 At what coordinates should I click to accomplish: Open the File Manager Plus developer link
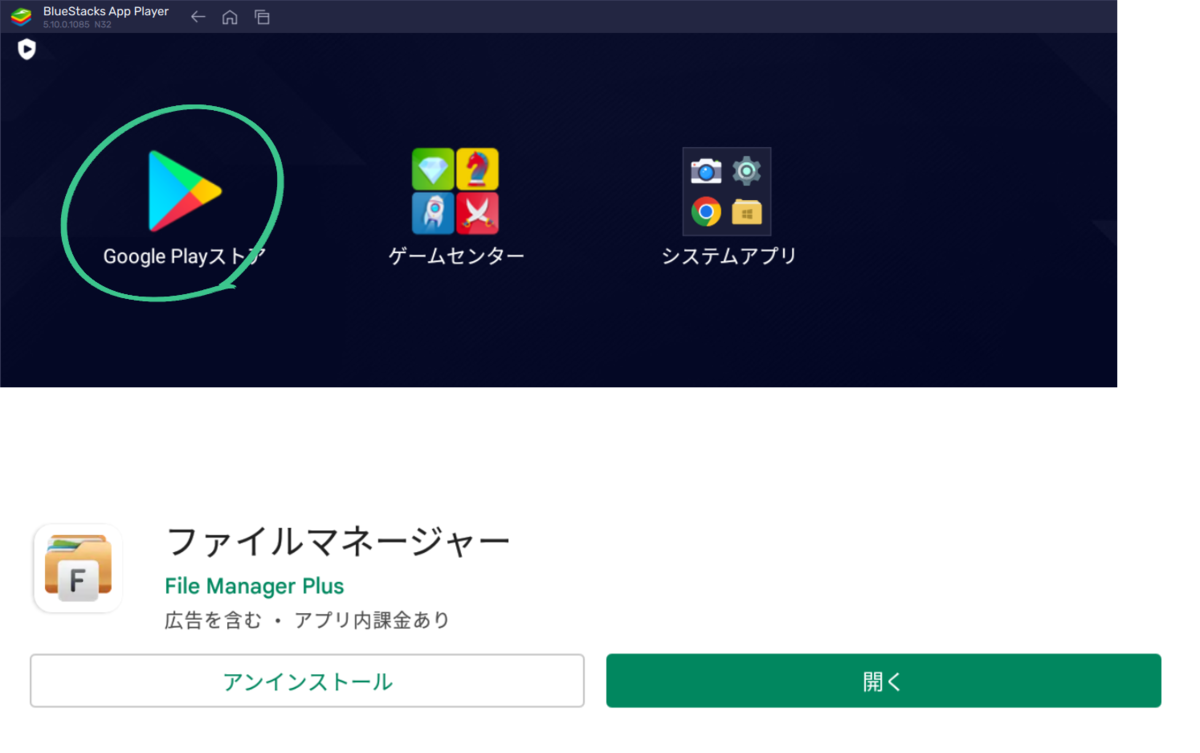tap(254, 586)
